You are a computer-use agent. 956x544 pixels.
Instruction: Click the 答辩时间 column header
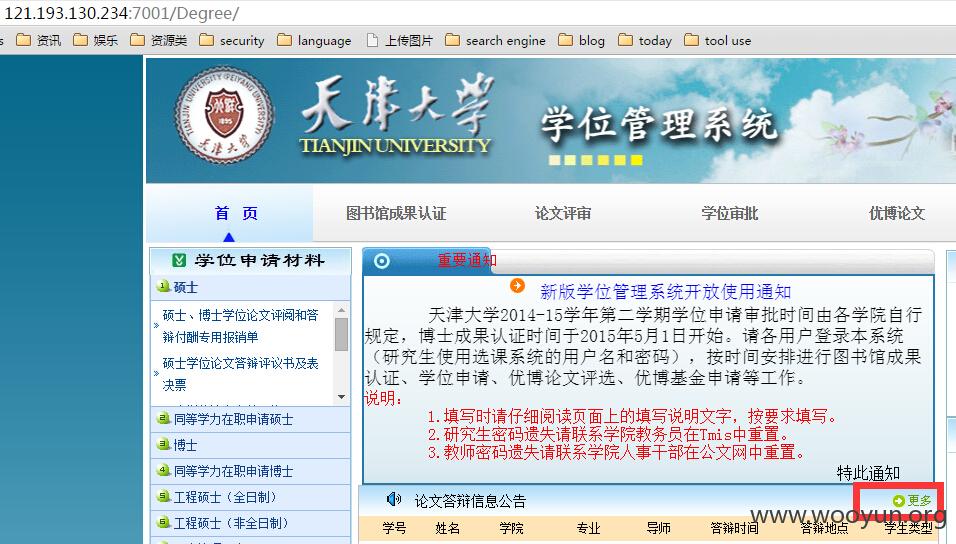click(x=735, y=528)
